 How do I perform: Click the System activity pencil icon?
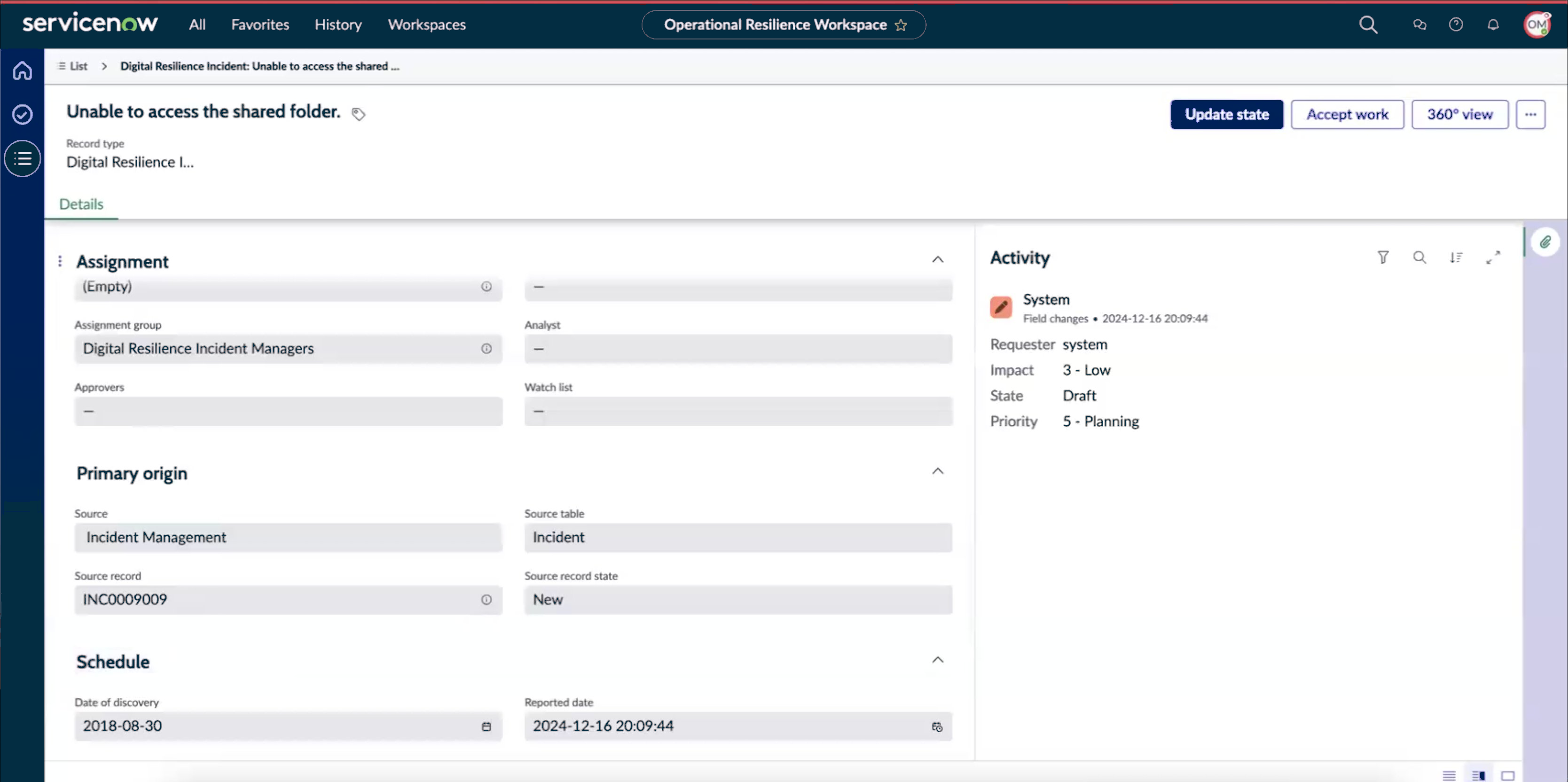[1001, 307]
